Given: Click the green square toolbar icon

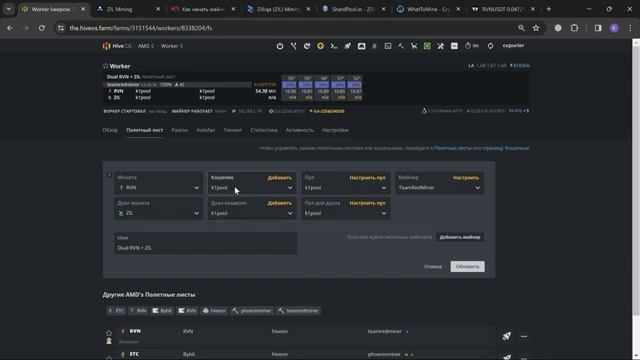Looking at the screenshot, I should click(427, 46).
